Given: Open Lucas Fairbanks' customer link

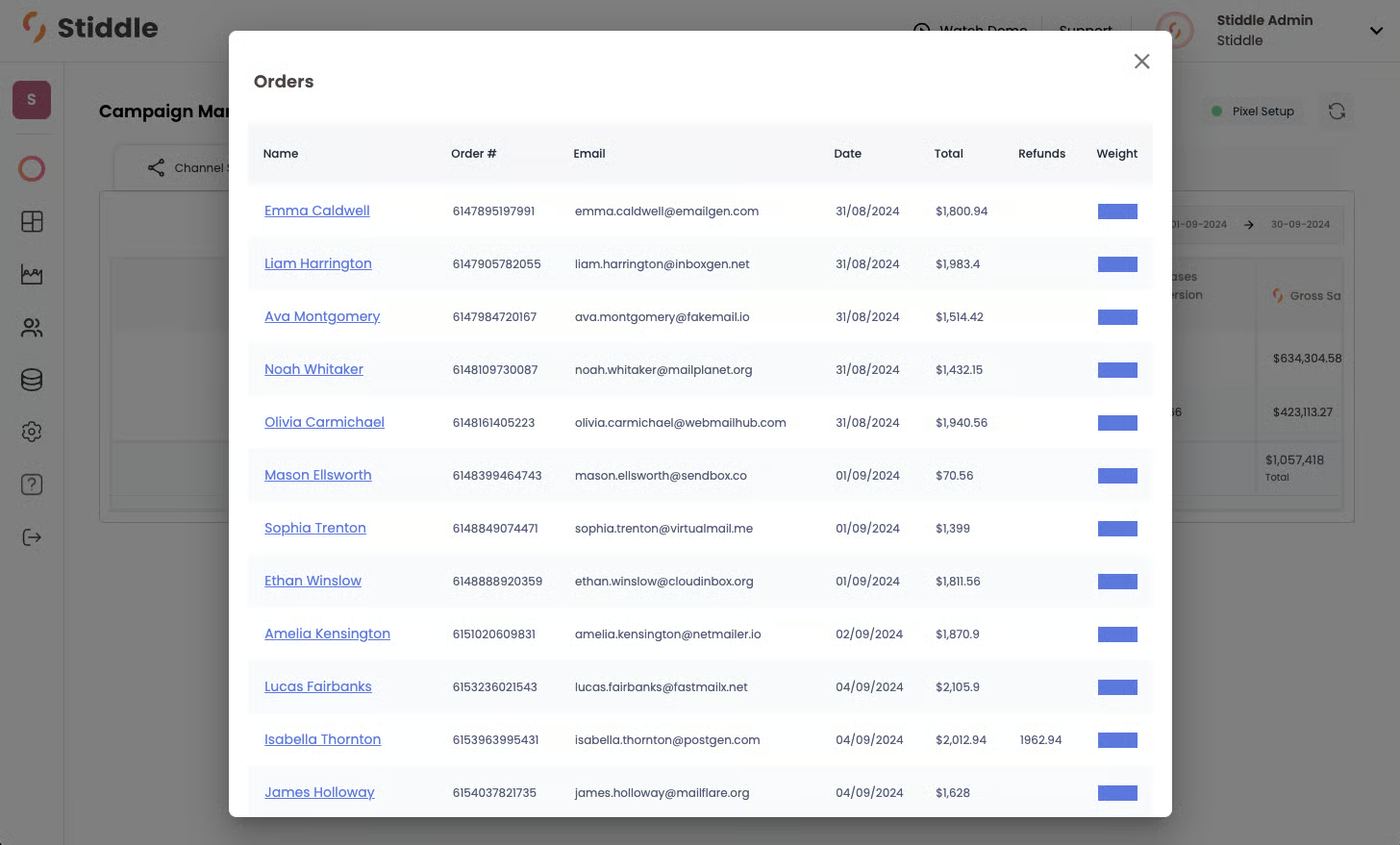Looking at the screenshot, I should [x=318, y=687].
